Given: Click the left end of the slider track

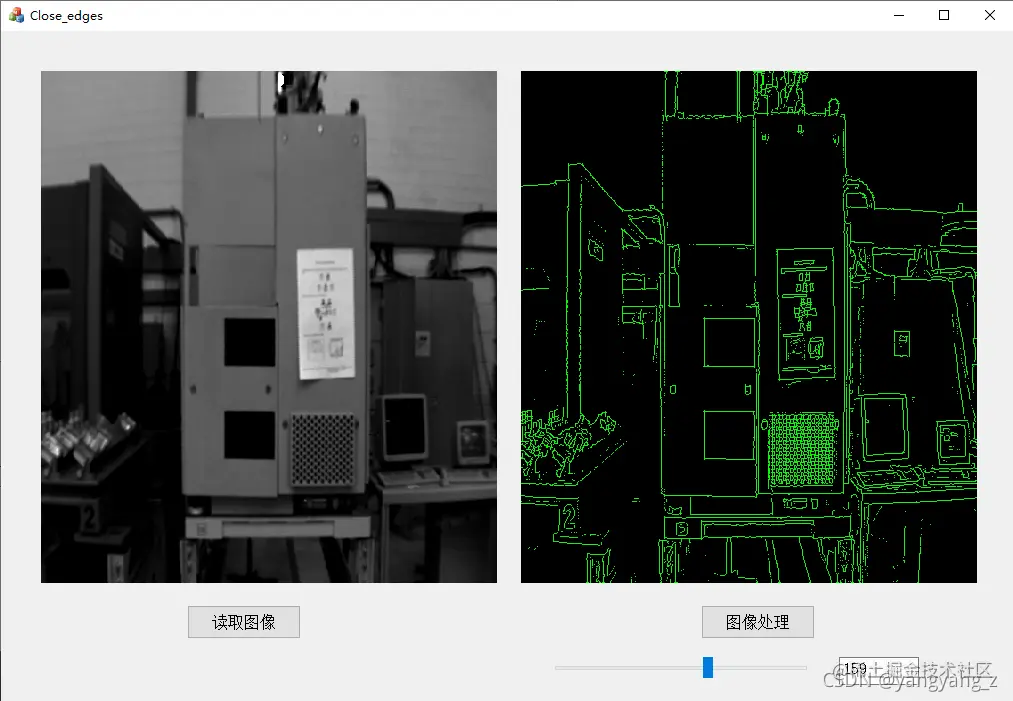Looking at the screenshot, I should [560, 667].
